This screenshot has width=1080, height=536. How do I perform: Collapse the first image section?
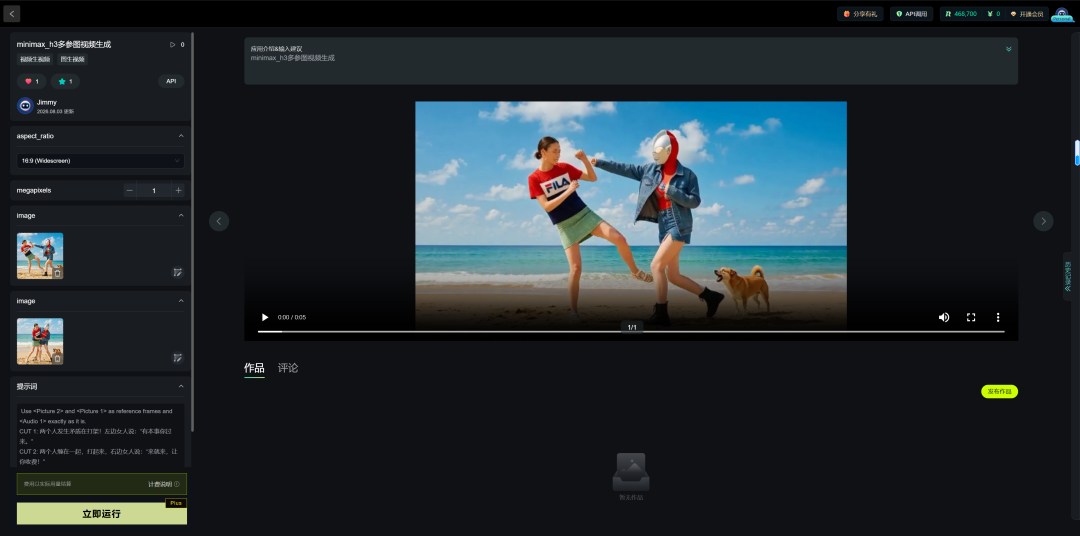(181, 216)
